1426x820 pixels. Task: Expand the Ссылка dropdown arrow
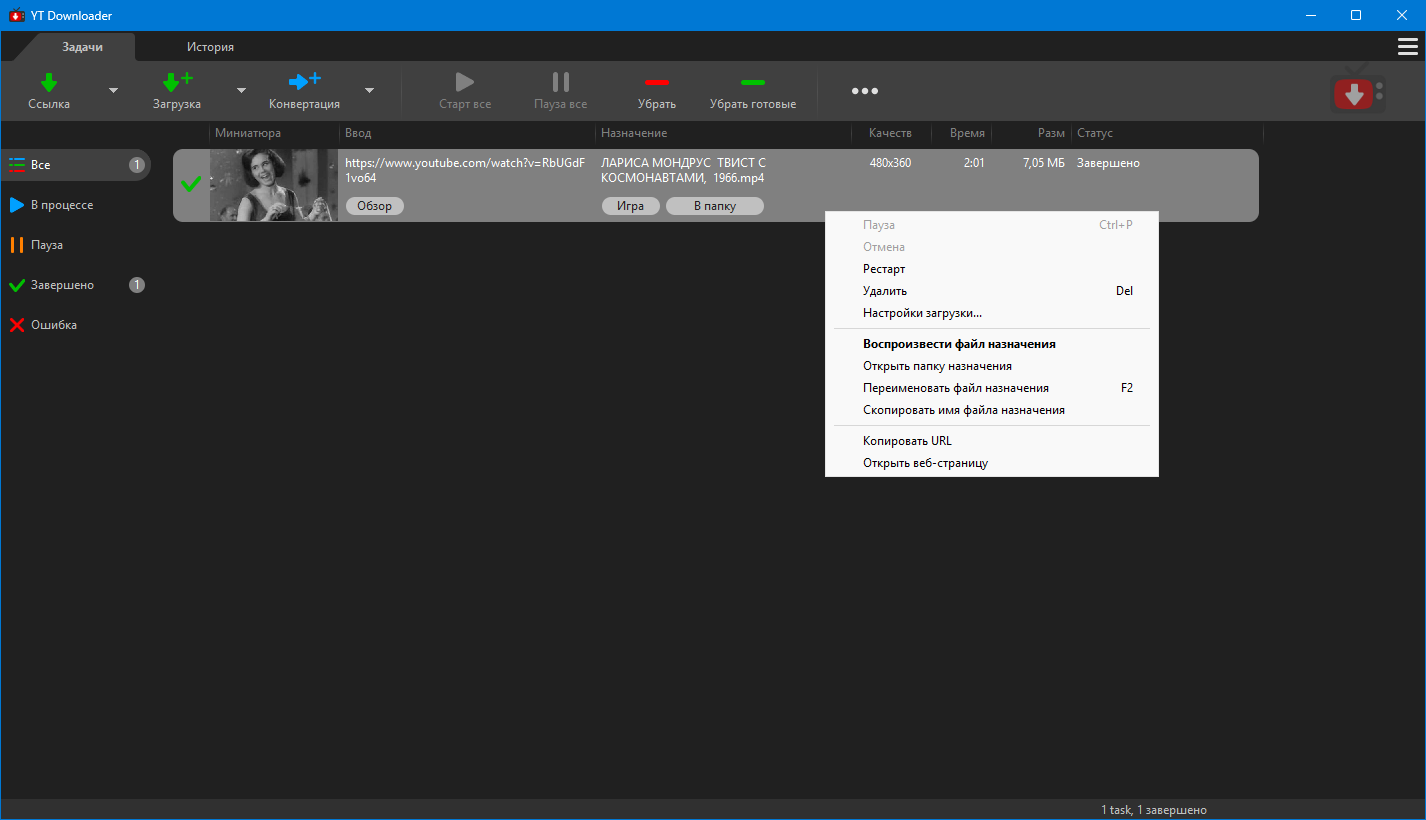point(113,91)
